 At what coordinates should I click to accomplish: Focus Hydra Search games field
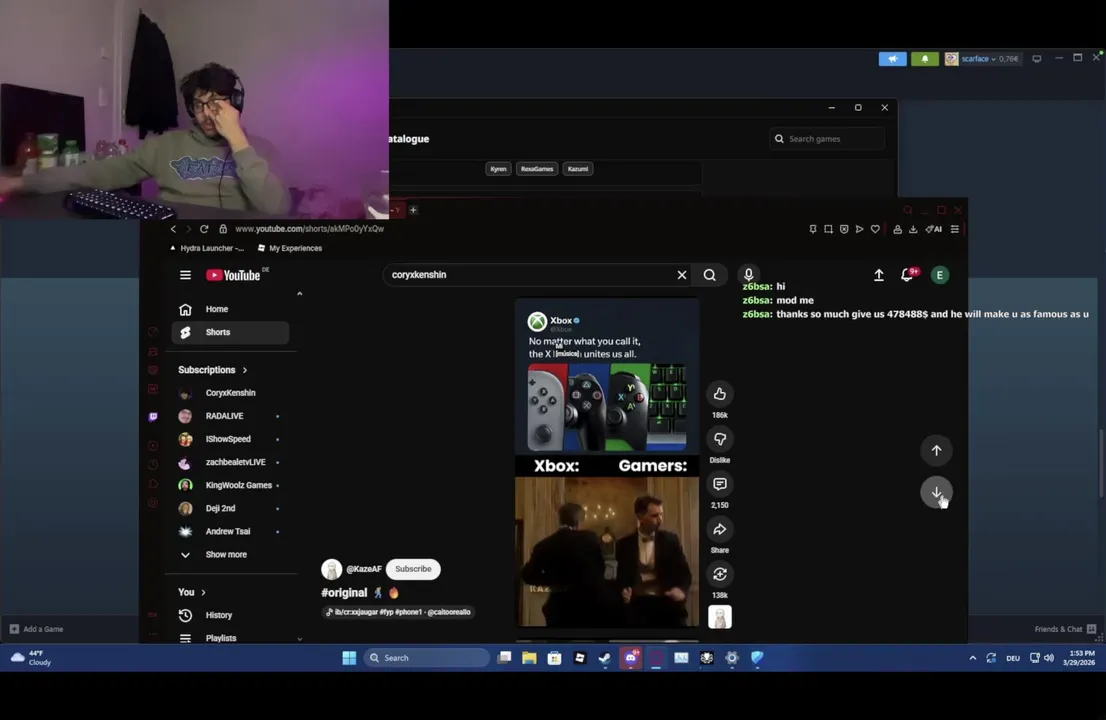(x=827, y=139)
